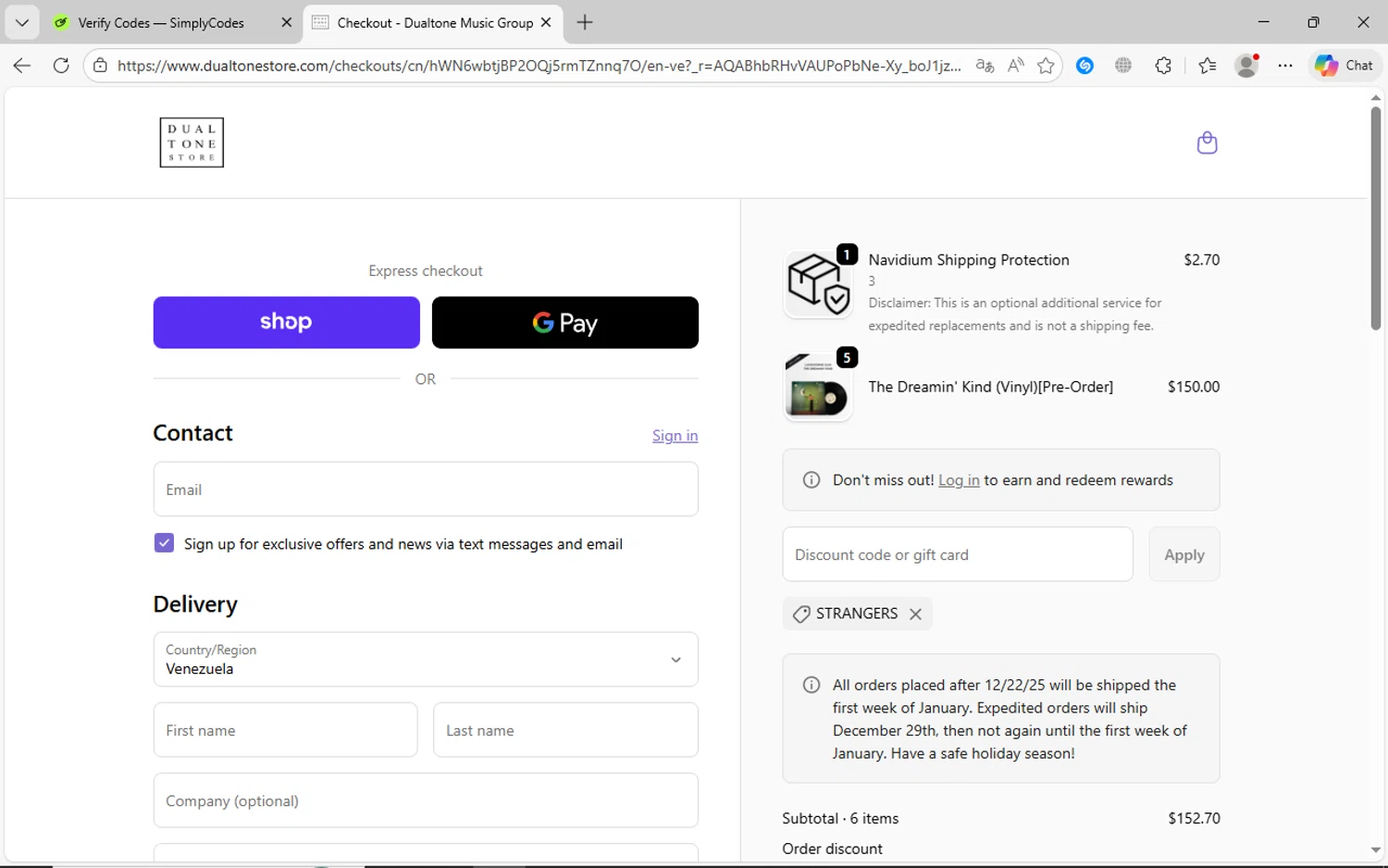Click the rewards info circle icon

pyautogui.click(x=812, y=479)
